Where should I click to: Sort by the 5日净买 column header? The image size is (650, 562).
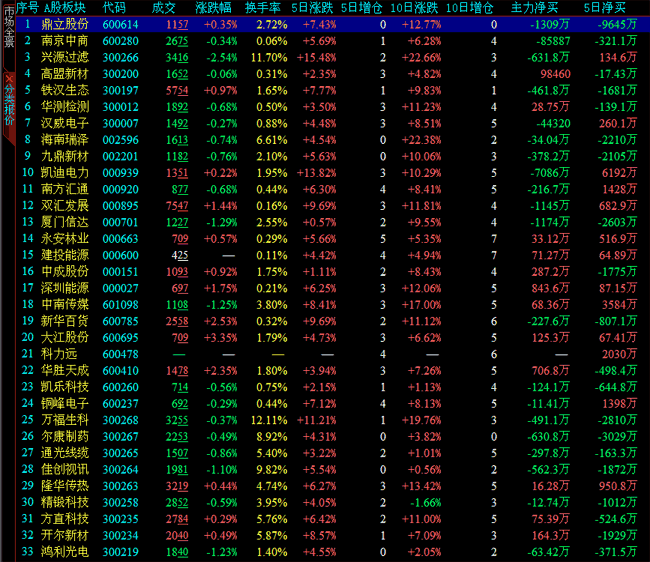604,7
